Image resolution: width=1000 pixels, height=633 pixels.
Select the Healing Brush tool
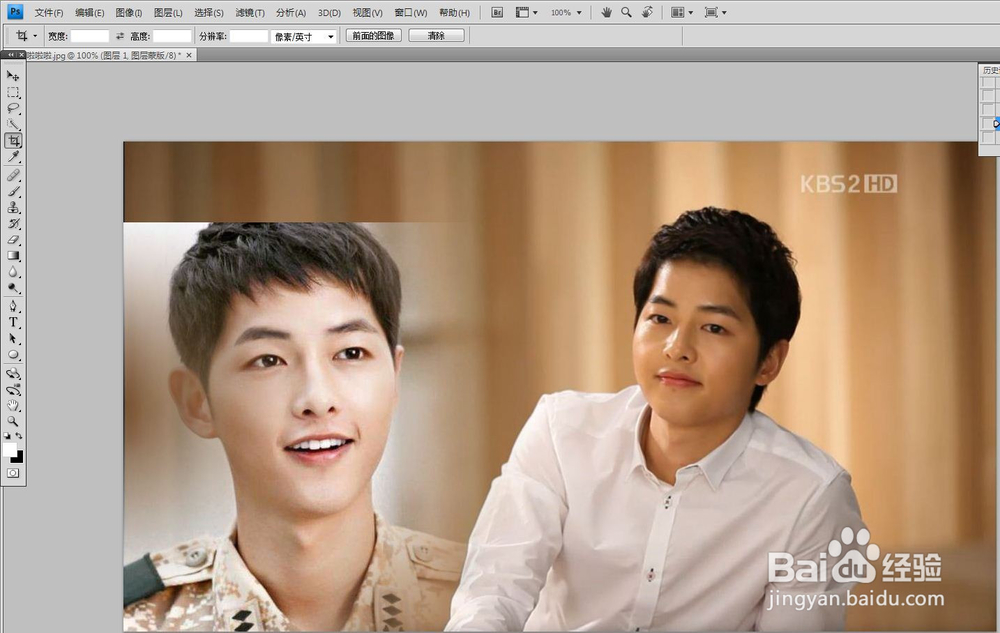tap(13, 175)
